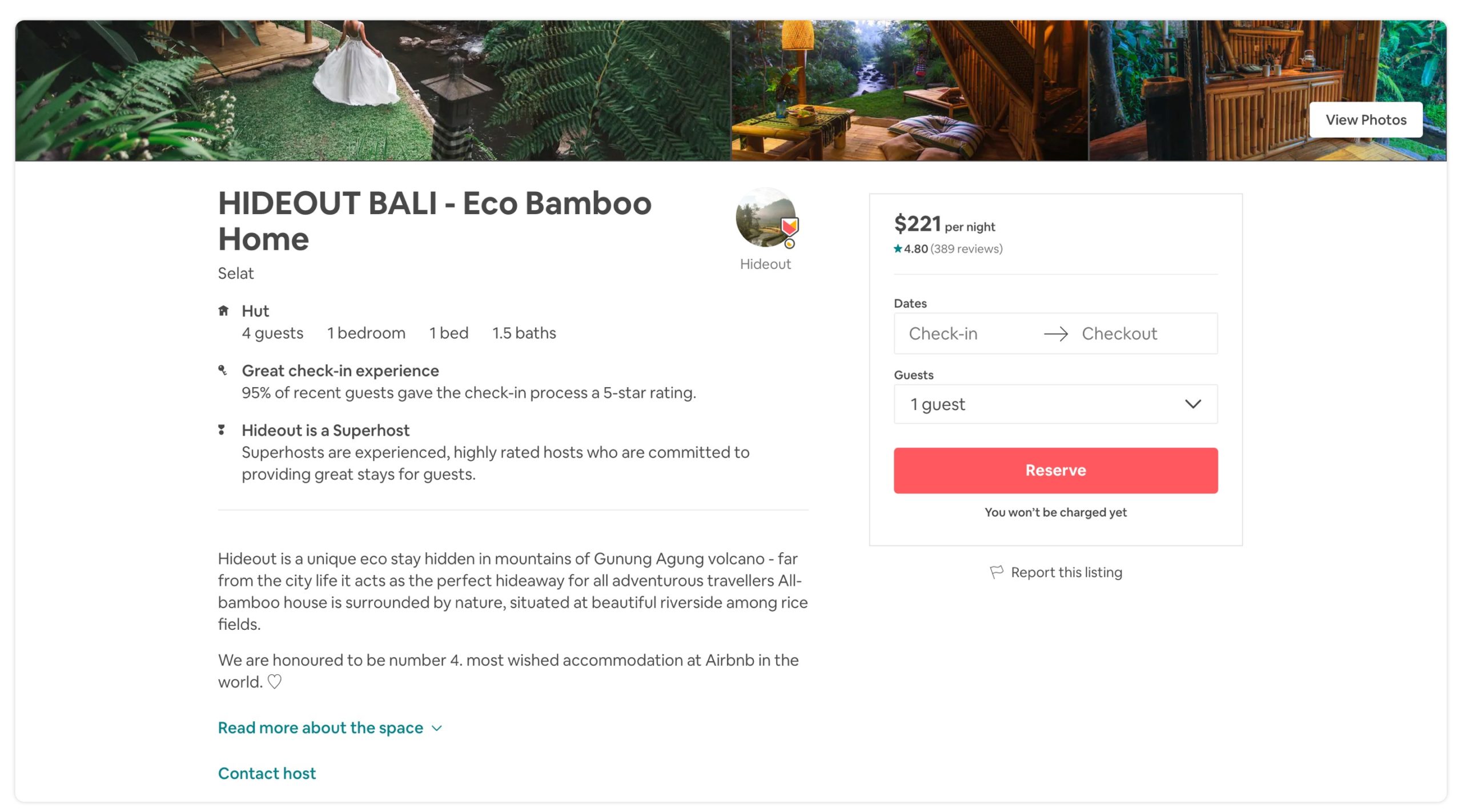This screenshot has width=1462, height=812.
Task: Open the guests dropdown chevron
Action: click(1193, 404)
